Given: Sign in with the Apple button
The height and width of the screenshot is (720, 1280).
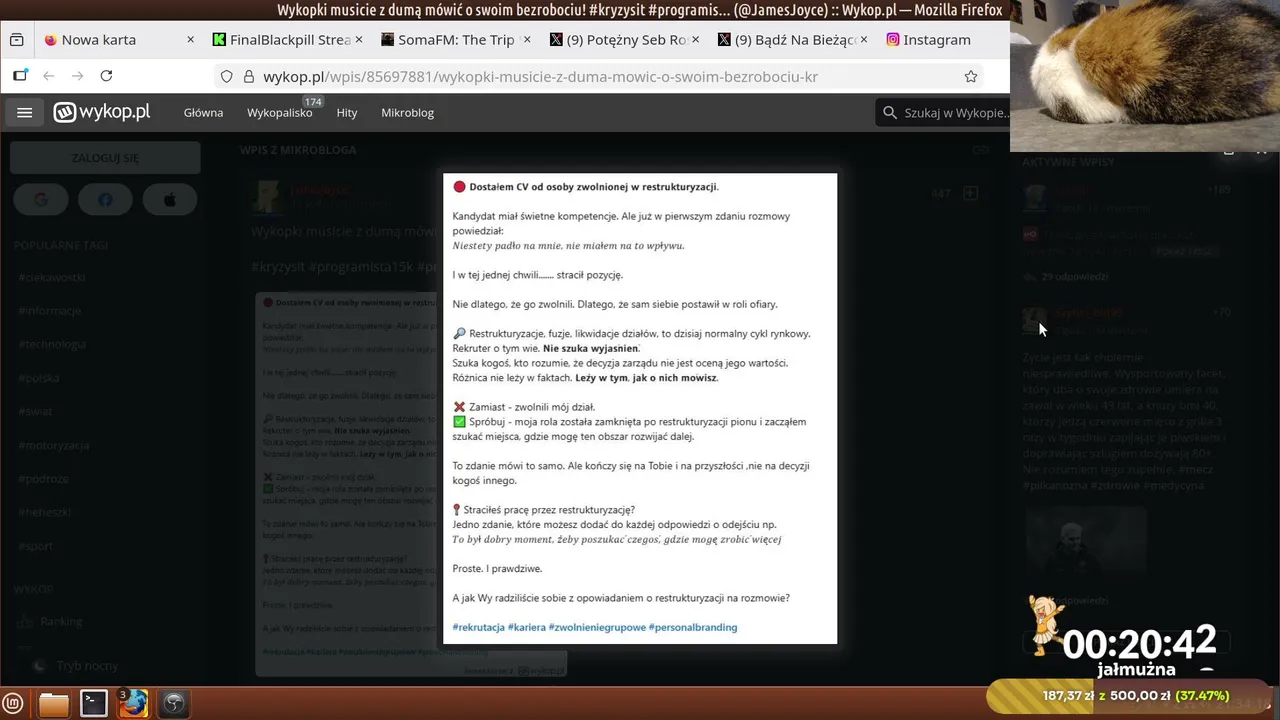Looking at the screenshot, I should point(170,200).
